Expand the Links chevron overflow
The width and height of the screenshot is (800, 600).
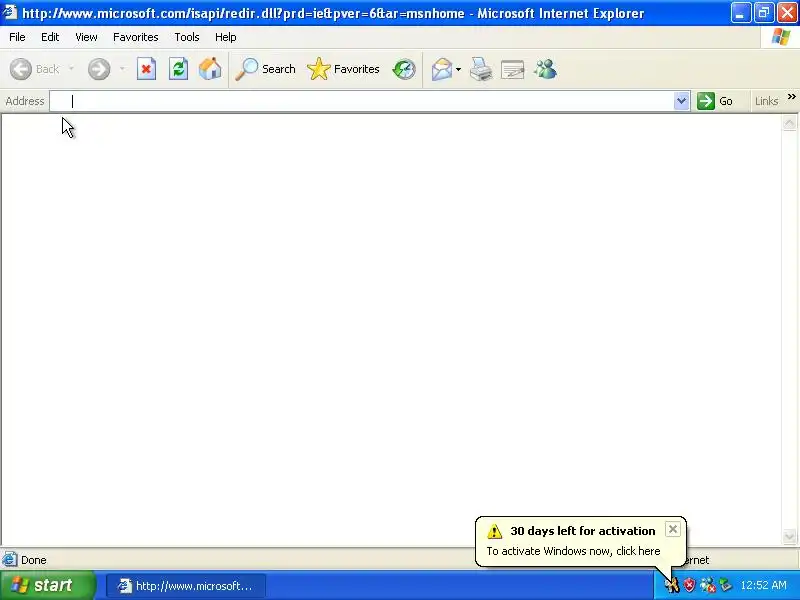(791, 97)
